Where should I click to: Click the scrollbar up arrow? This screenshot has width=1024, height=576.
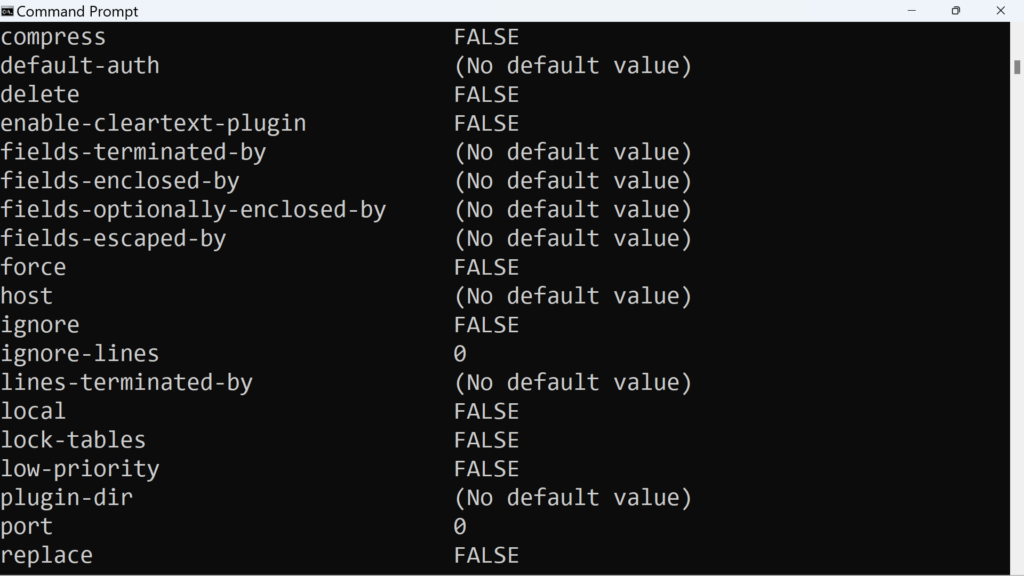coord(1015,30)
